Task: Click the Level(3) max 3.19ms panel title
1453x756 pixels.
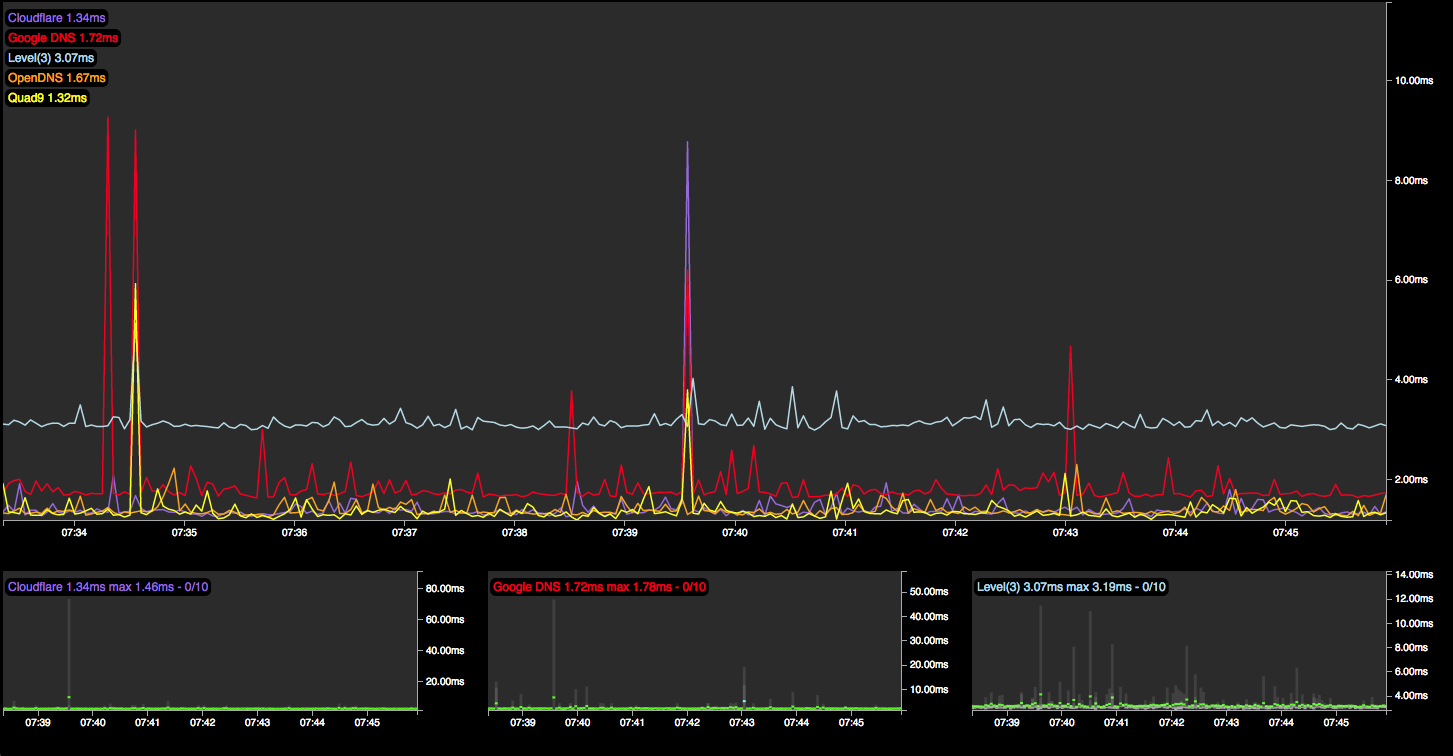Action: [1071, 587]
